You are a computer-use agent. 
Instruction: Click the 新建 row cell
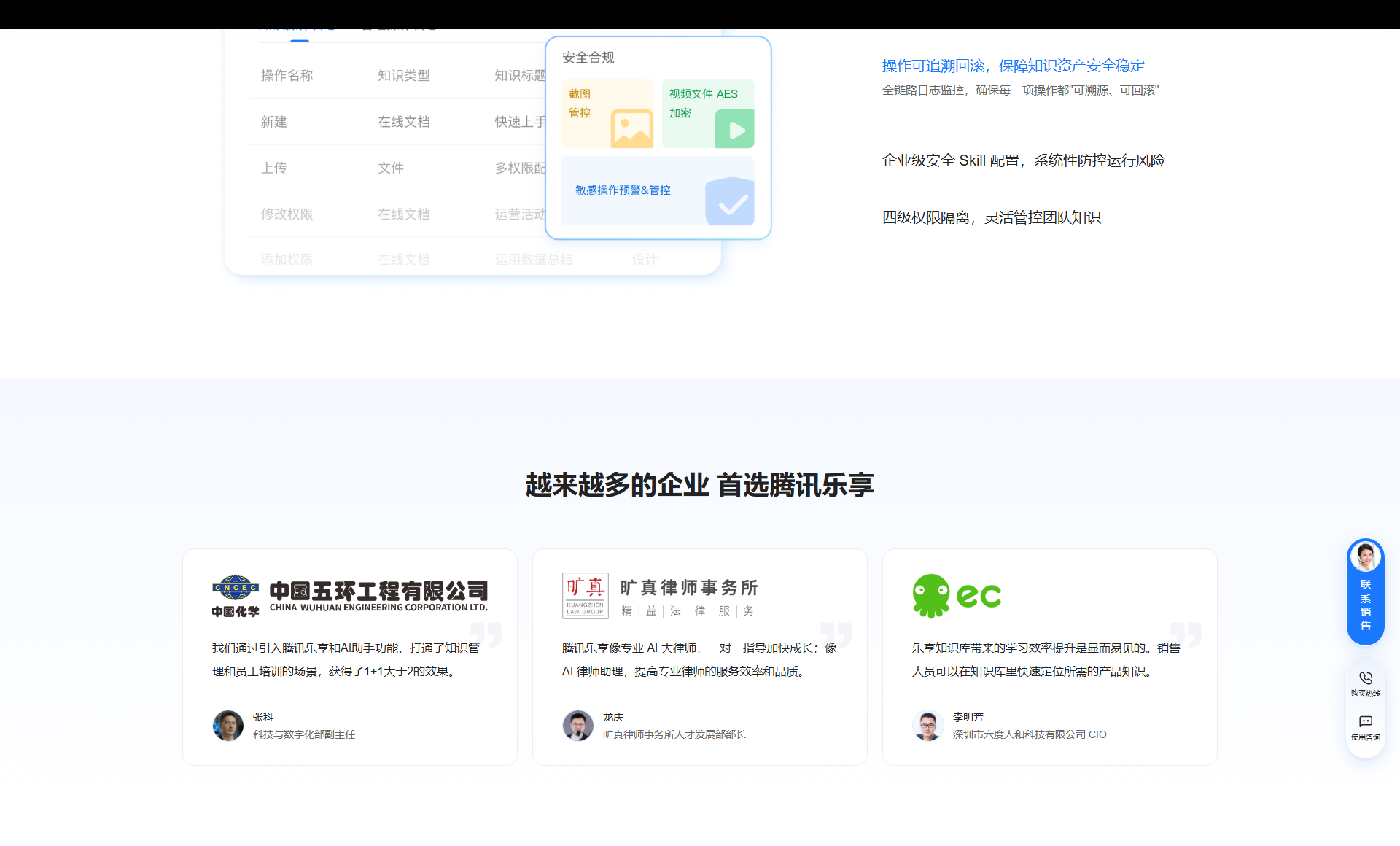(x=274, y=122)
